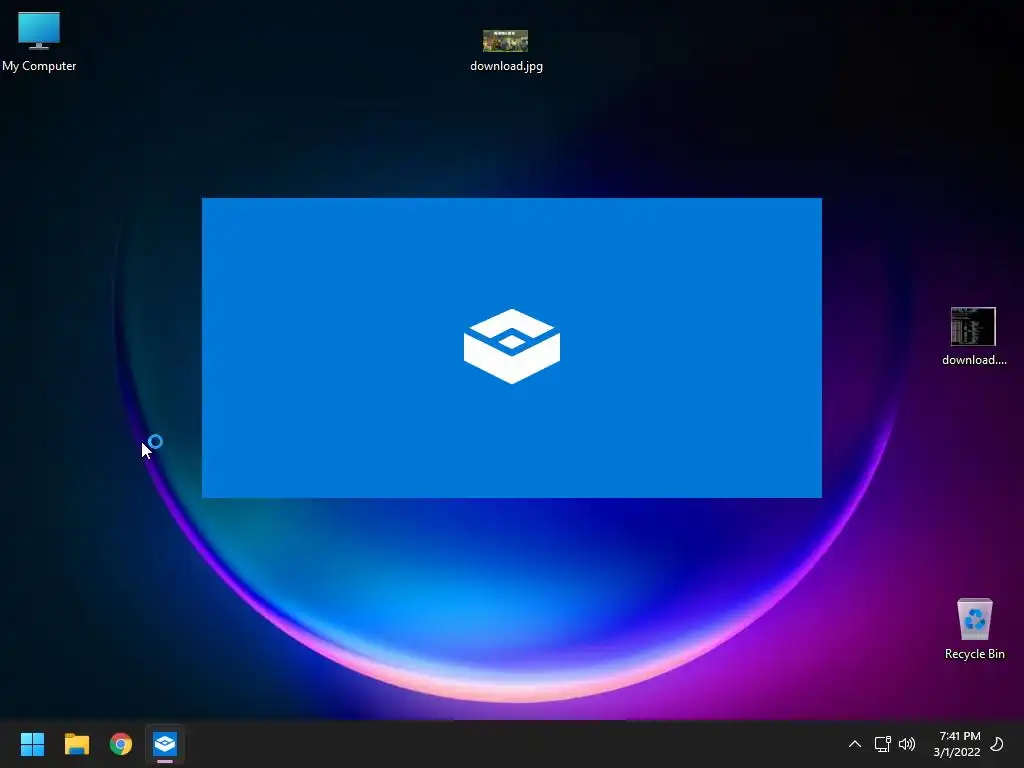Image resolution: width=1024 pixels, height=768 pixels.
Task: Select the download.jpg file on desktop
Action: (x=506, y=51)
